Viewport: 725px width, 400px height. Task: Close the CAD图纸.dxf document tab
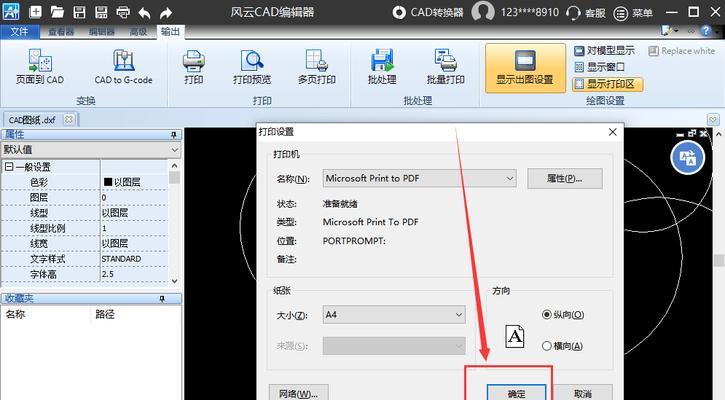68,119
